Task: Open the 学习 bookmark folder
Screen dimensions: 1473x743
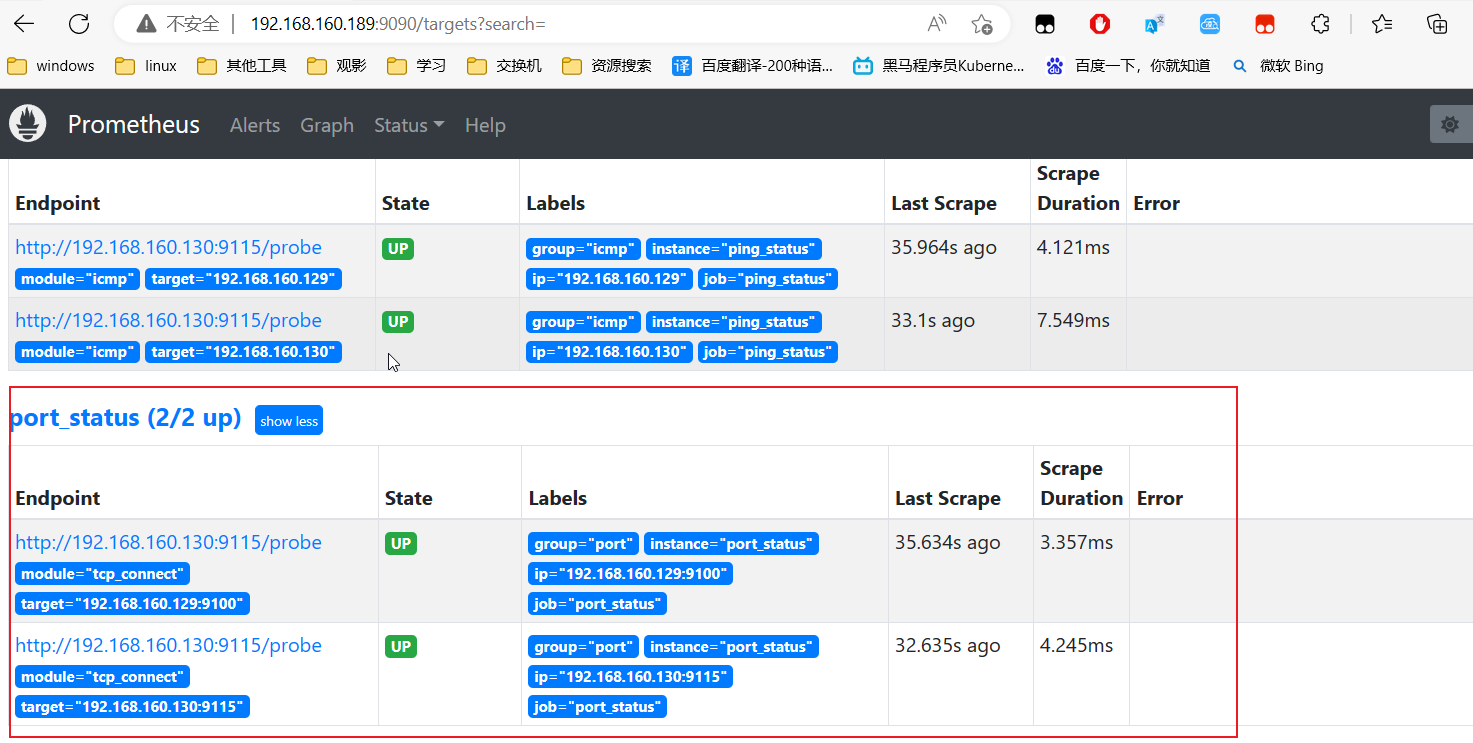Action: (x=417, y=66)
